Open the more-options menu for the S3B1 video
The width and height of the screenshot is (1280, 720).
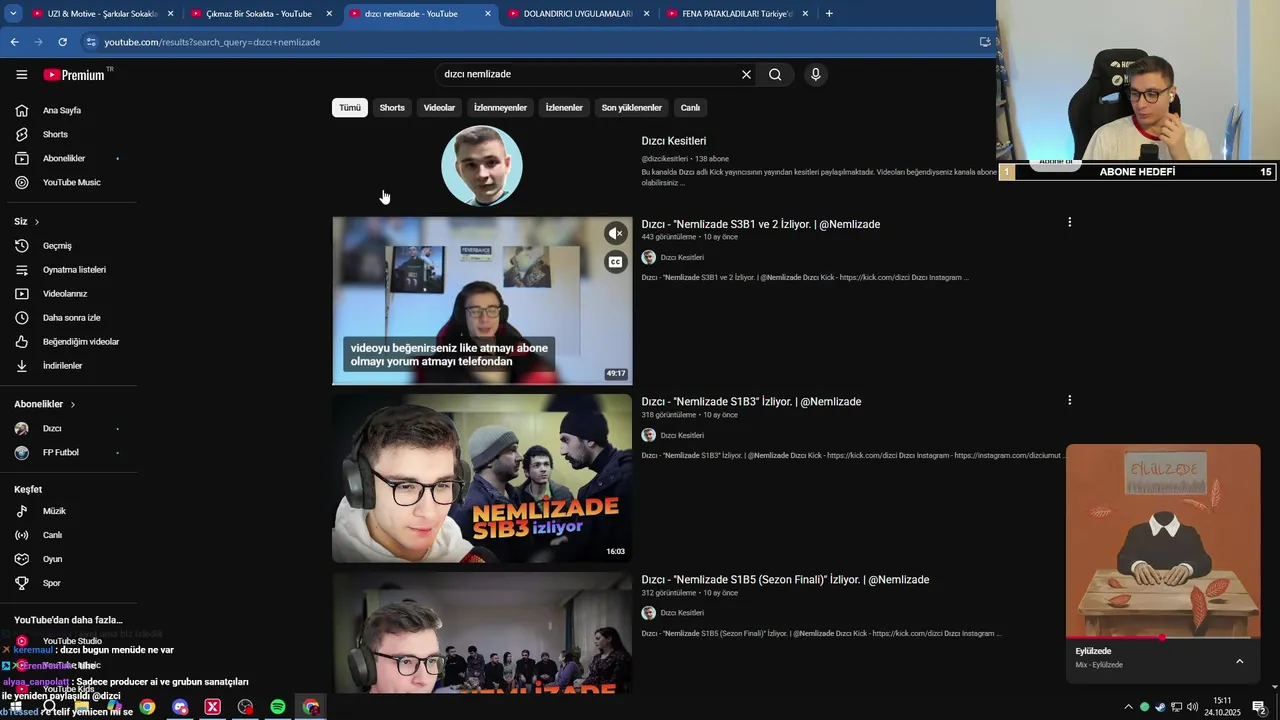tap(1069, 222)
